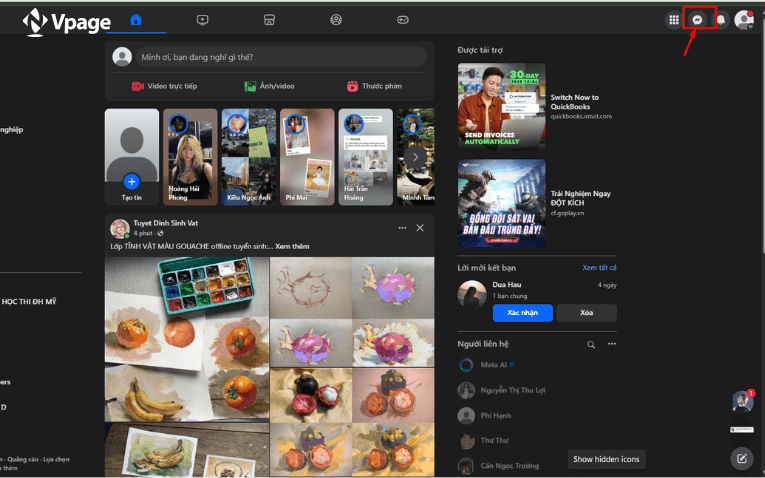The width and height of the screenshot is (765, 478).
Task: Open Dua Hau's profile picture
Action: click(x=472, y=294)
